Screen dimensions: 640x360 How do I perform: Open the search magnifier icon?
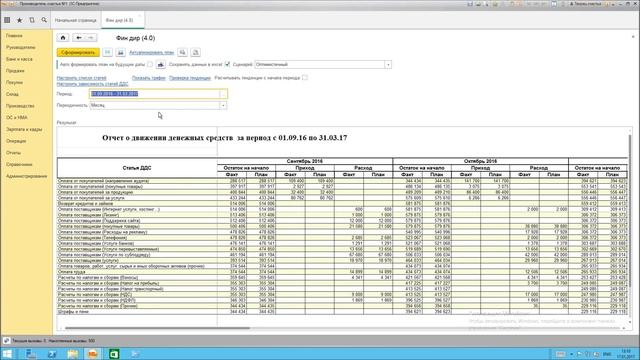[x=44, y=20]
